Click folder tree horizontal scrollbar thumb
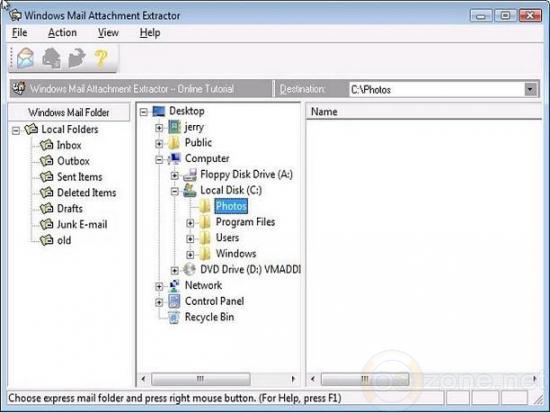The width and height of the screenshot is (550, 413). (201, 379)
